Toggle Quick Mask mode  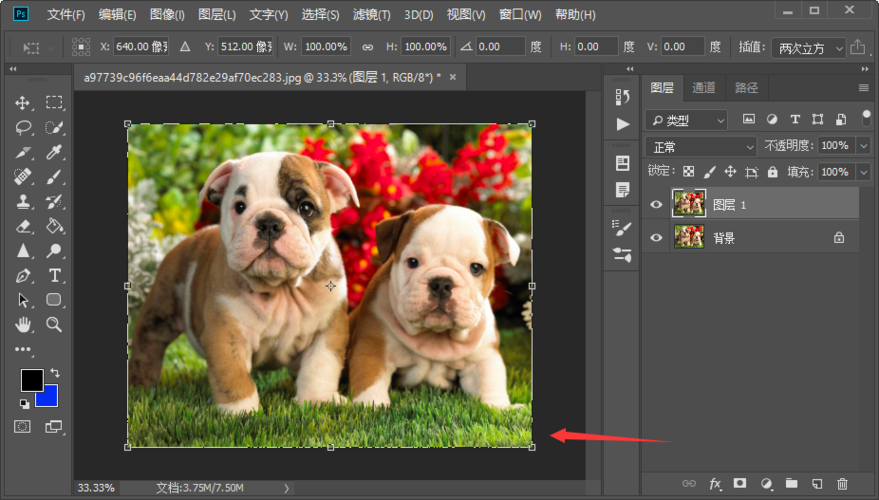(x=22, y=427)
